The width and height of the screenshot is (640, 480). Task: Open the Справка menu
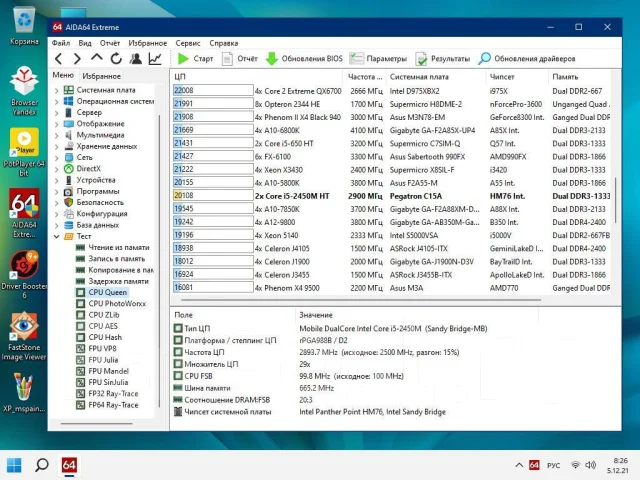click(x=224, y=43)
